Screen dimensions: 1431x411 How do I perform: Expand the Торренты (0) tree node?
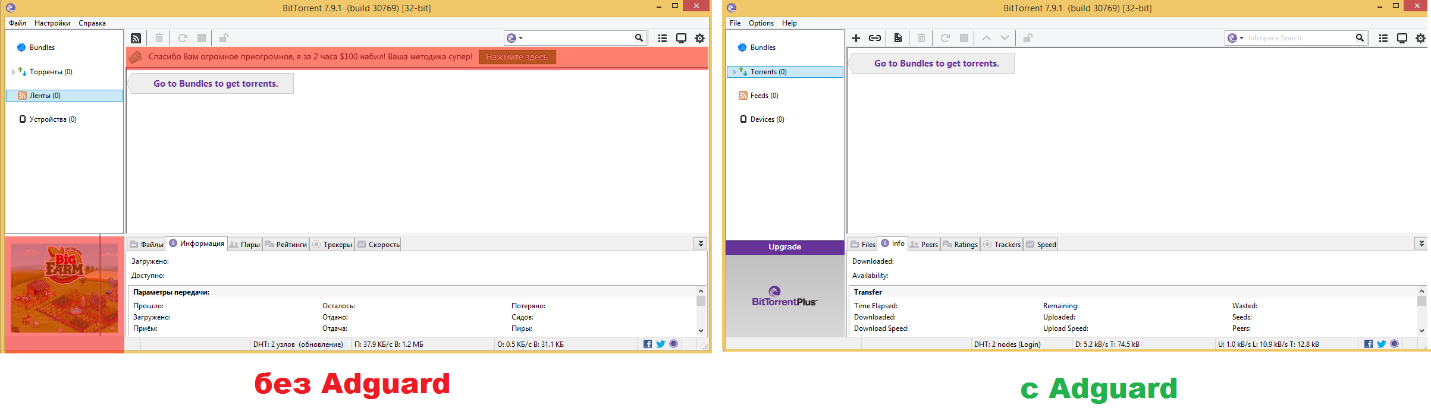[x=13, y=72]
